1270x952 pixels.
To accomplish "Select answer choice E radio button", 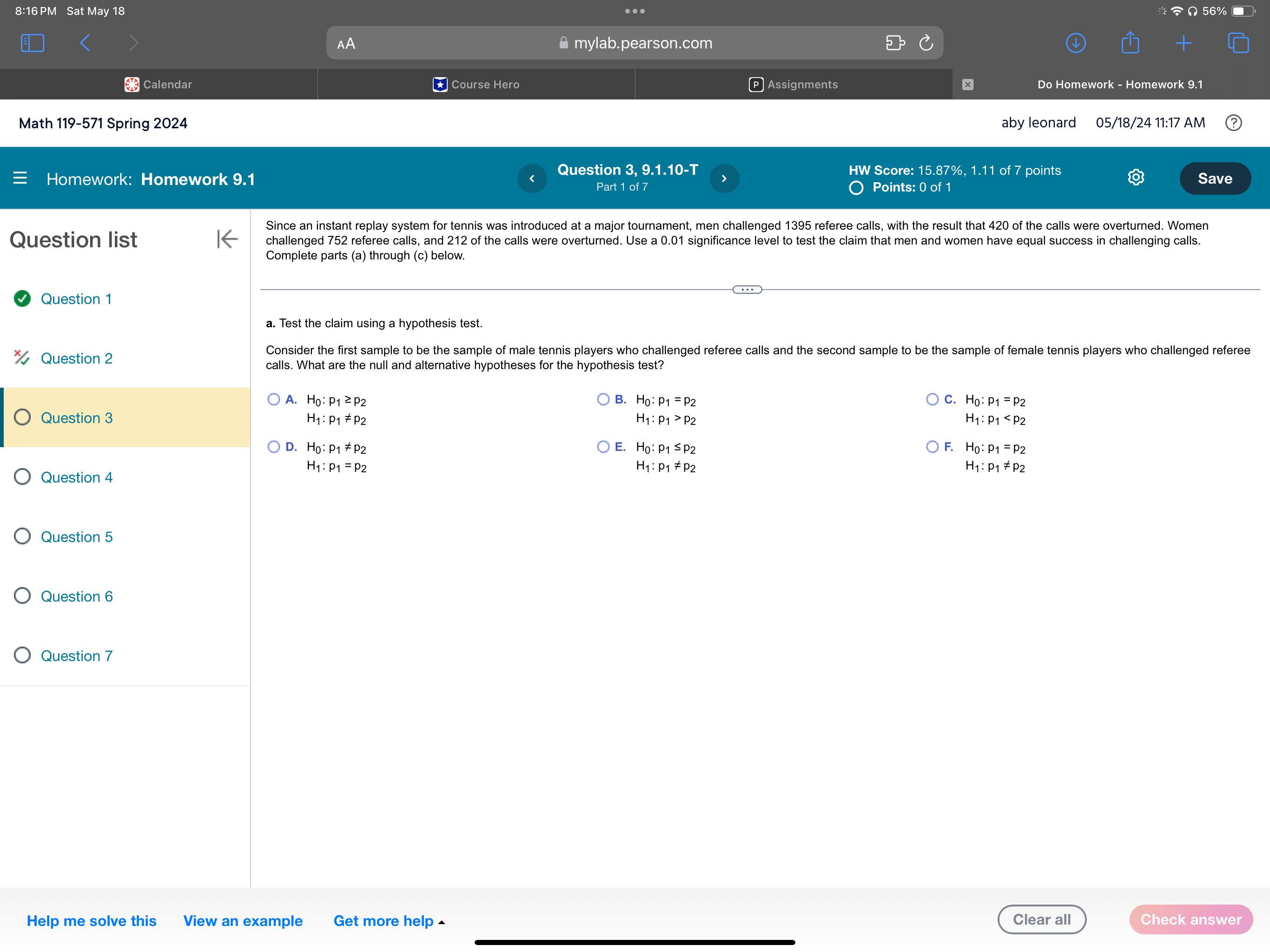I will coord(603,446).
